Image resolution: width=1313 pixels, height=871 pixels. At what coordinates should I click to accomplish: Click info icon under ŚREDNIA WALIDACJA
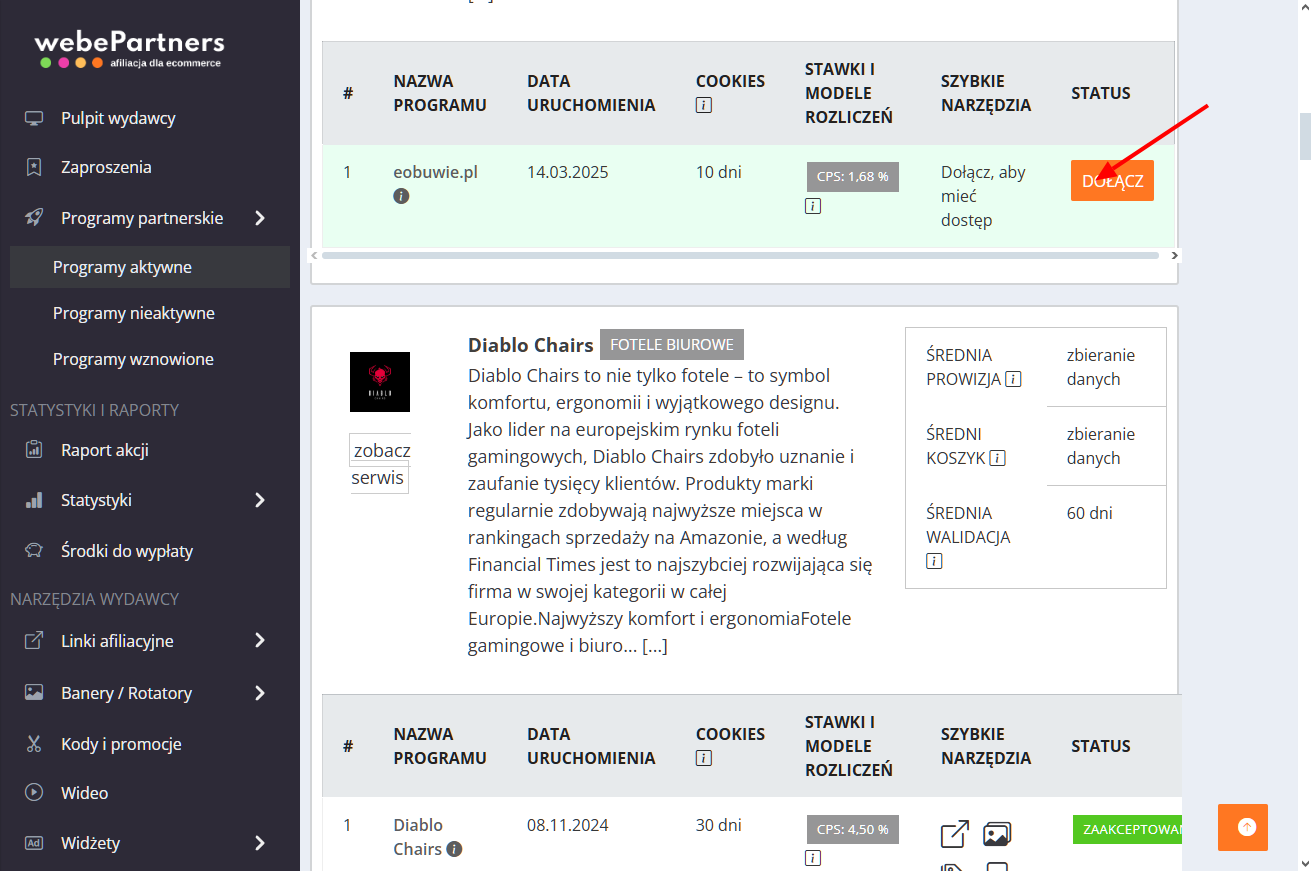pyautogui.click(x=934, y=561)
